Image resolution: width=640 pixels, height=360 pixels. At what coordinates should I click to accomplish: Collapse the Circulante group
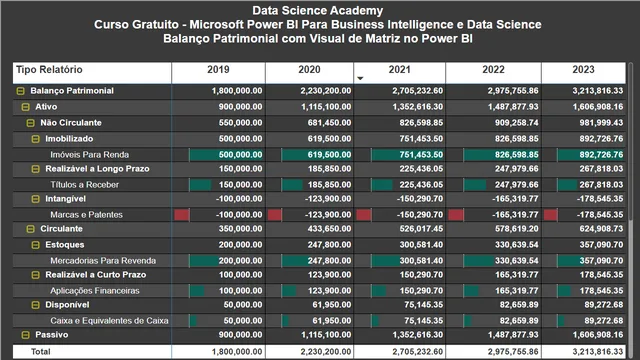point(31,229)
